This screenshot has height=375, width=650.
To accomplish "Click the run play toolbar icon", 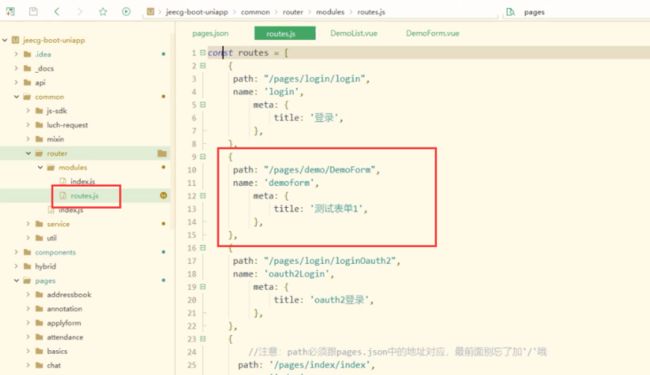I will pos(126,12).
